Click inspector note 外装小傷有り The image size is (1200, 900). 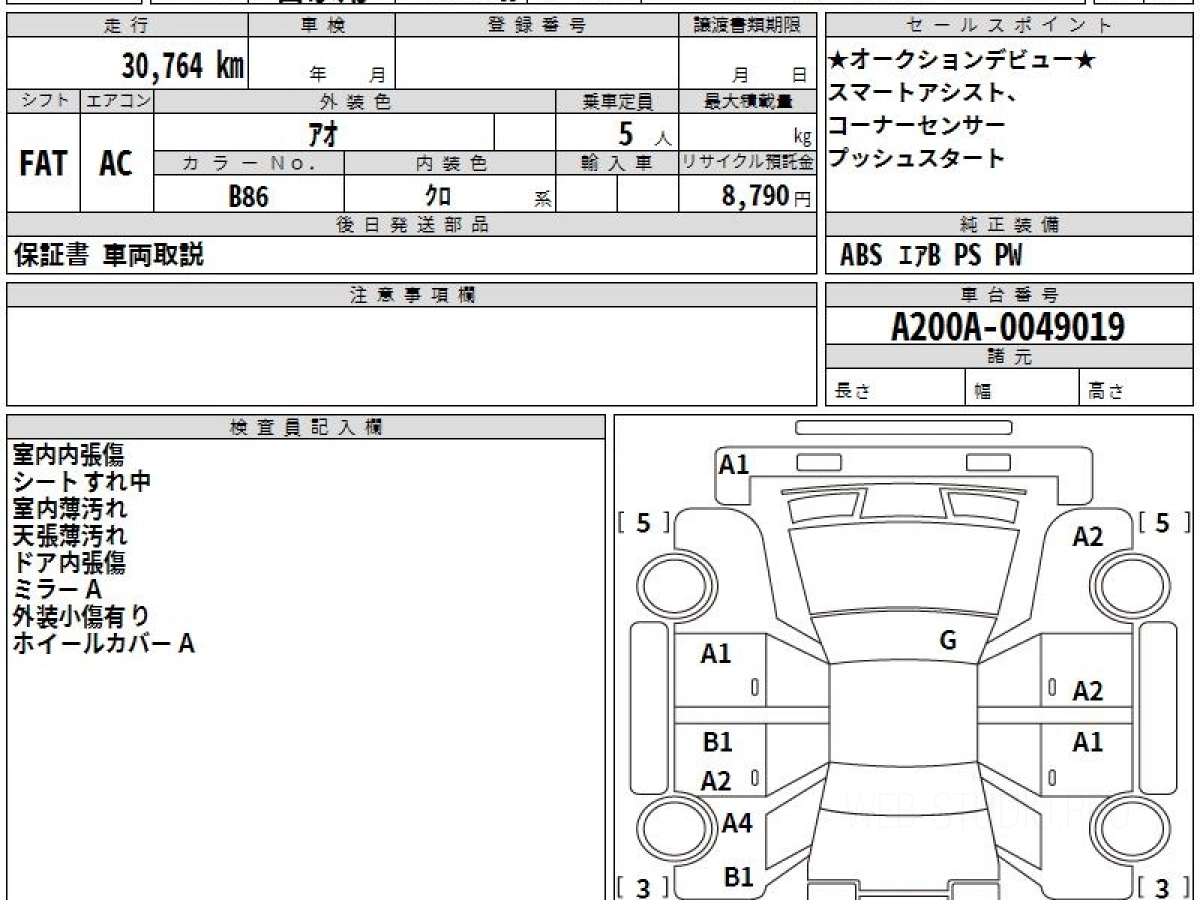(81, 617)
